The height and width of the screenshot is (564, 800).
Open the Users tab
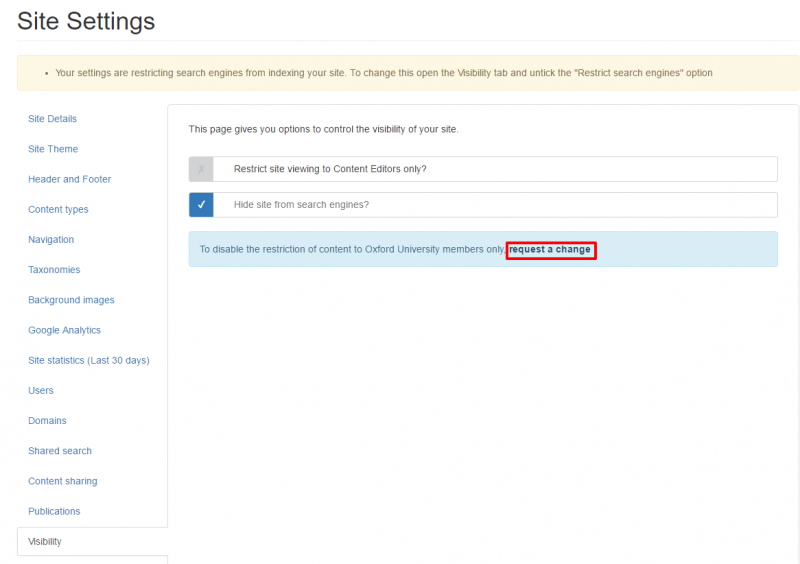41,390
